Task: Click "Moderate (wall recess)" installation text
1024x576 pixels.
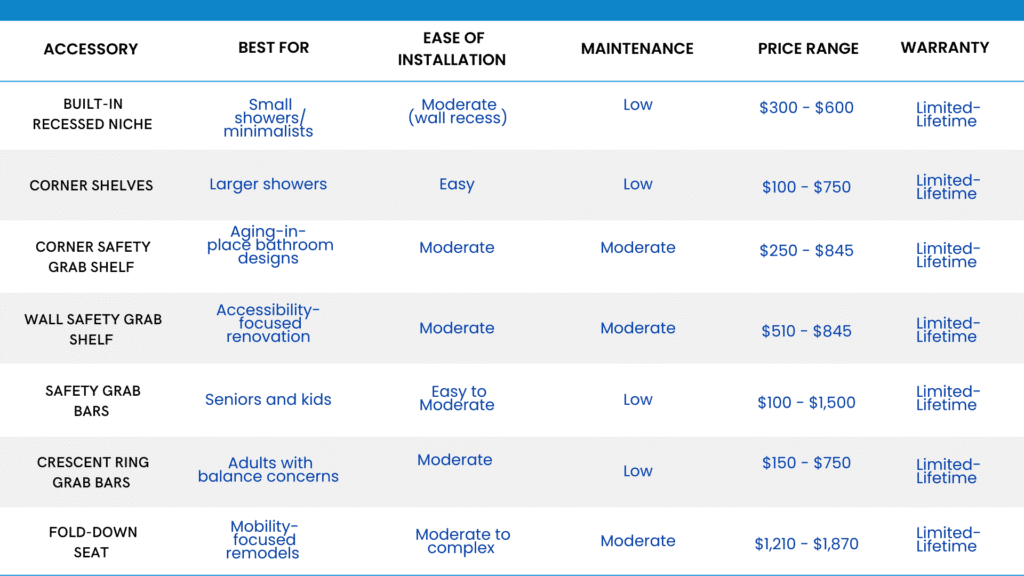Action: tap(458, 111)
